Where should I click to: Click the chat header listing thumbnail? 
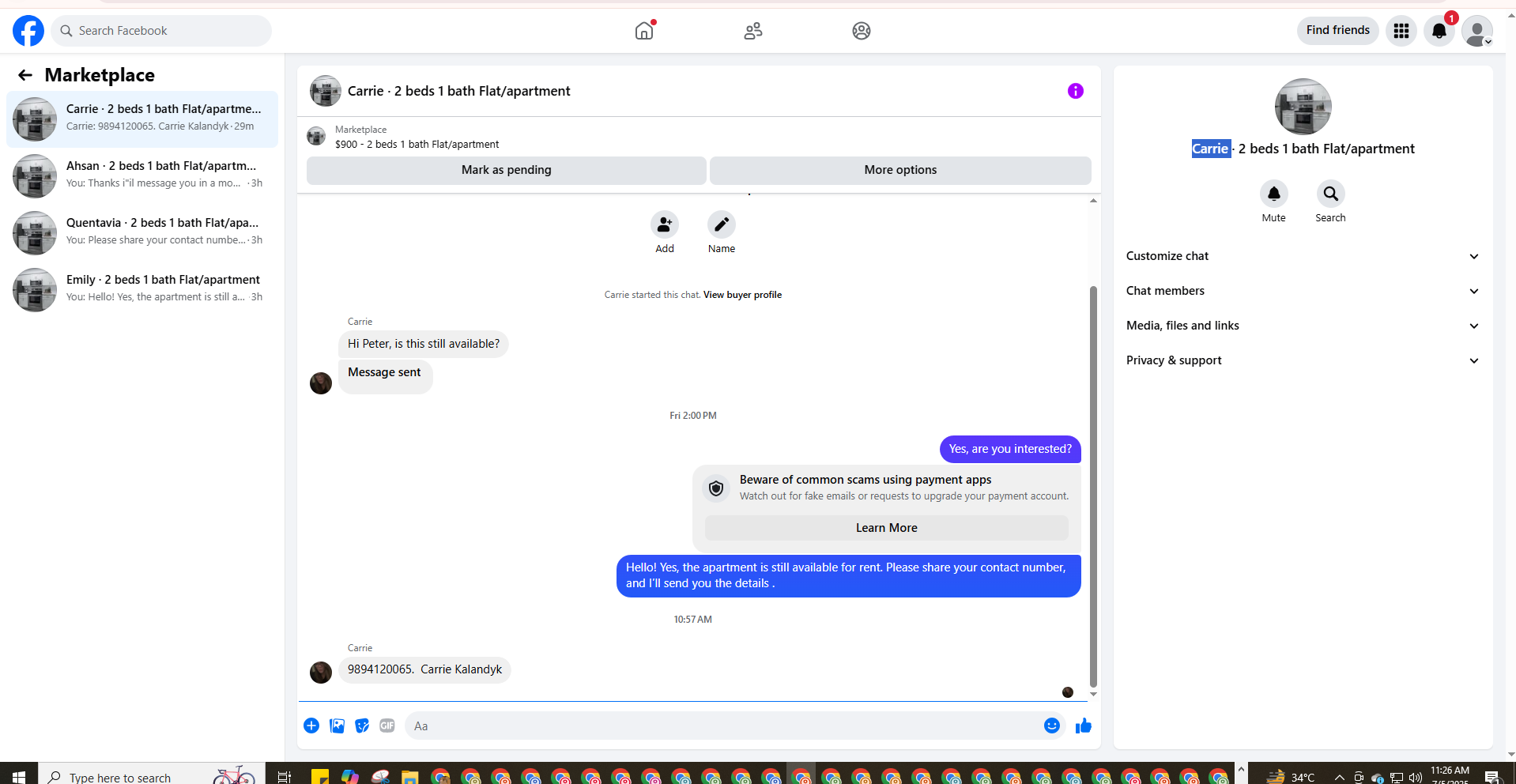click(326, 91)
